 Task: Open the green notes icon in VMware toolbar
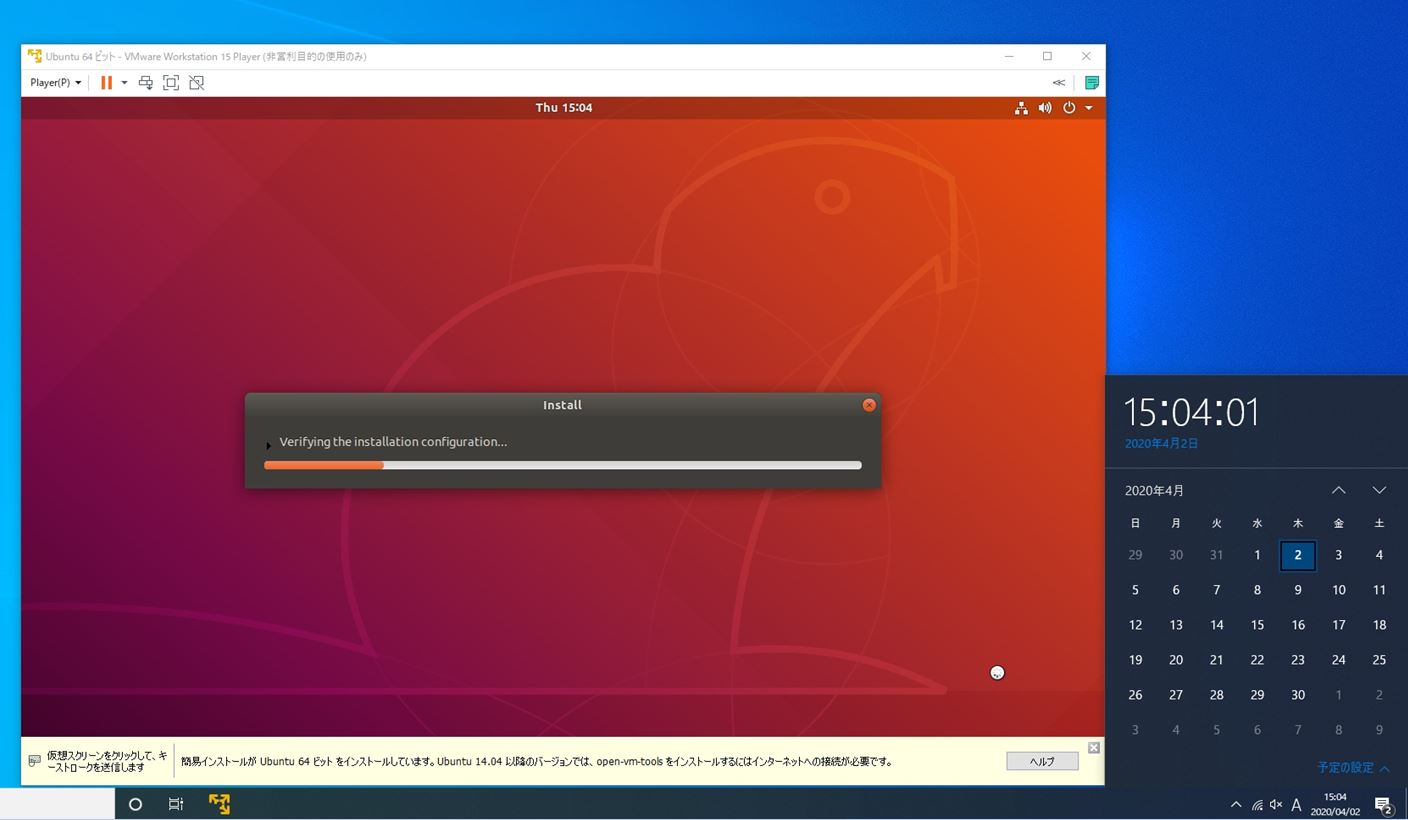(x=1092, y=83)
